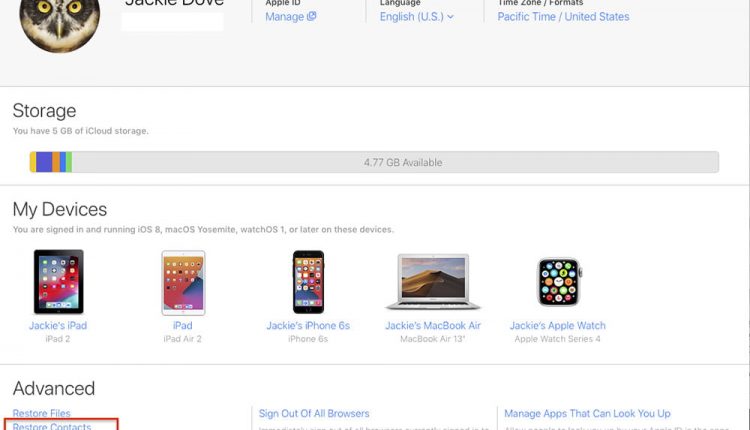Open the Jackie's Apple Watch link

558,325
